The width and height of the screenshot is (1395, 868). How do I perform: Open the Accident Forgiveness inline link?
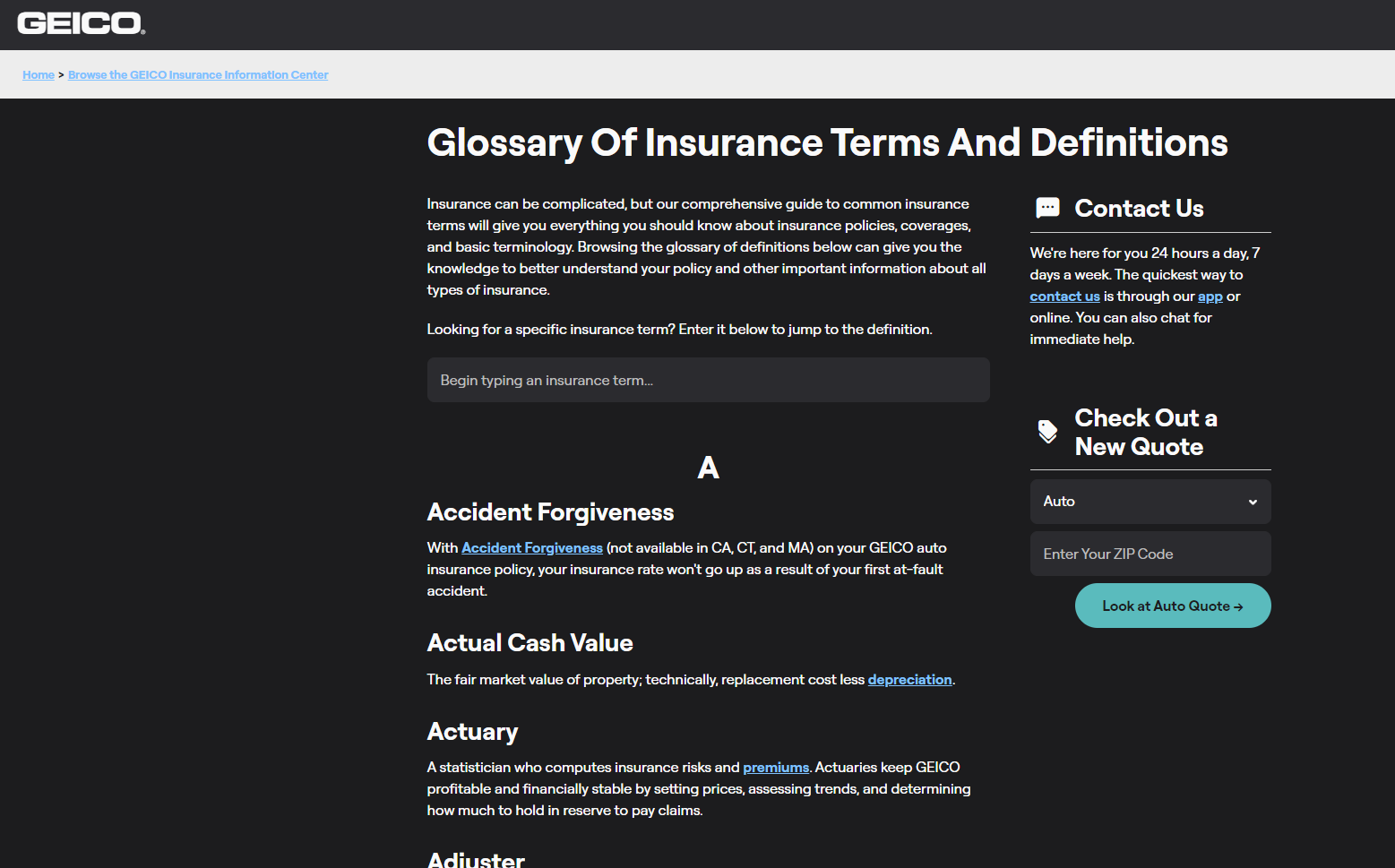[532, 548]
